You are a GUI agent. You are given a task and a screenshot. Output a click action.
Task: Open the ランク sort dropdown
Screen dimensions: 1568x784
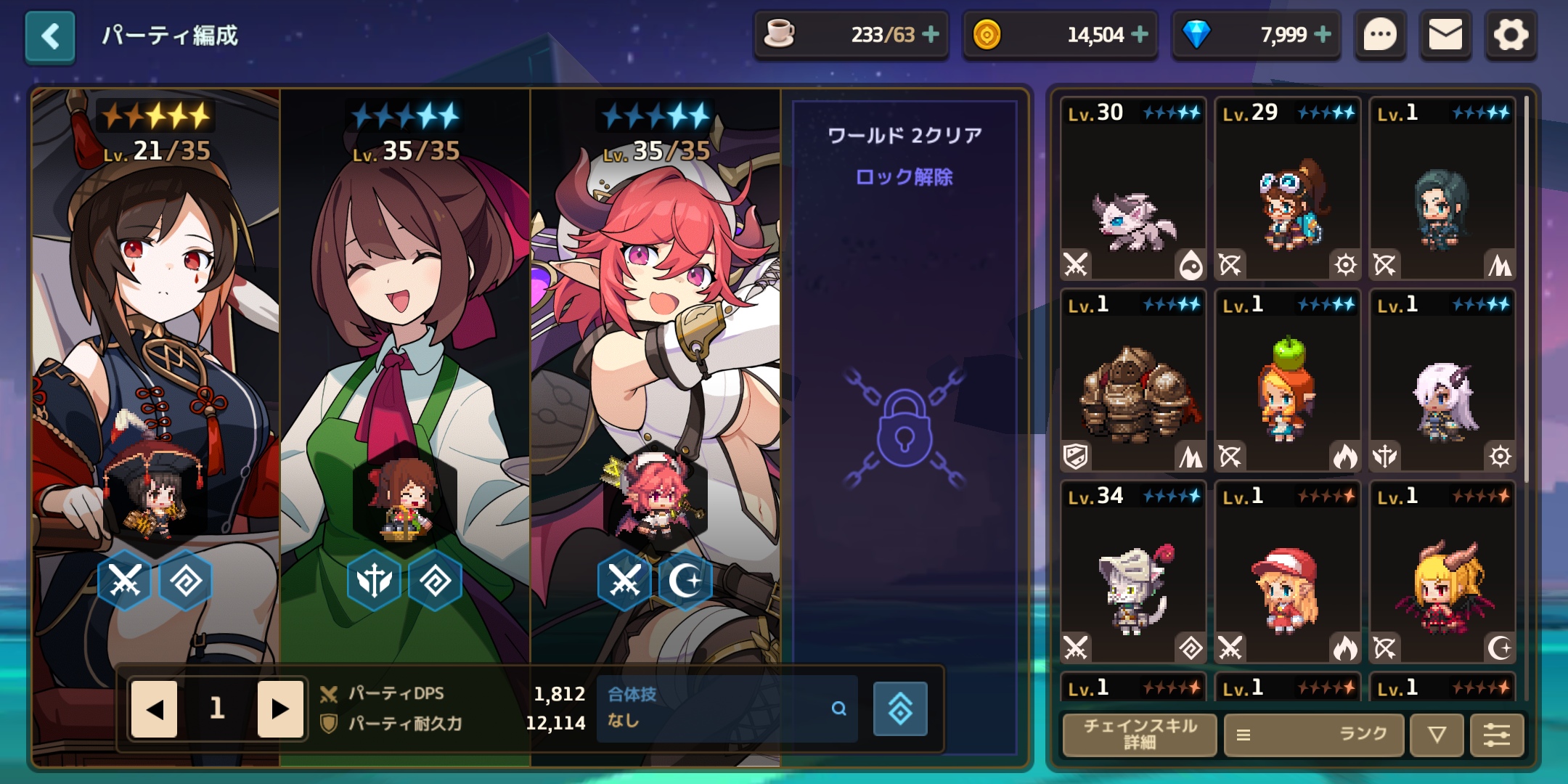pyautogui.click(x=1314, y=735)
